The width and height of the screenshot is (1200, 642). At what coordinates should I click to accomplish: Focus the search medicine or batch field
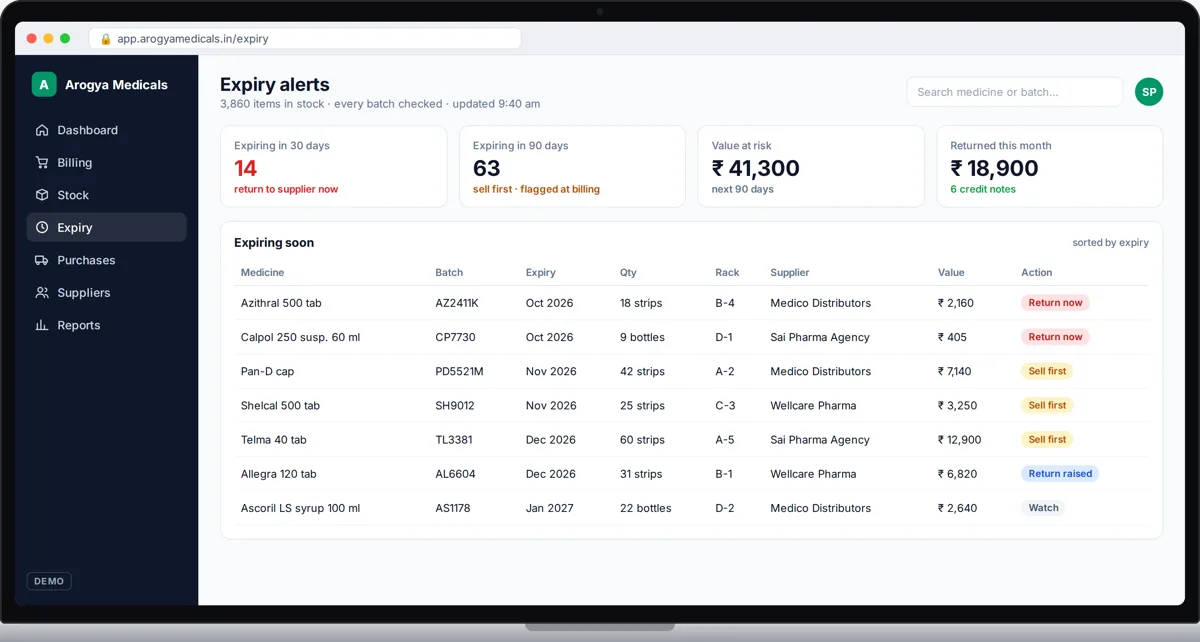[1014, 92]
